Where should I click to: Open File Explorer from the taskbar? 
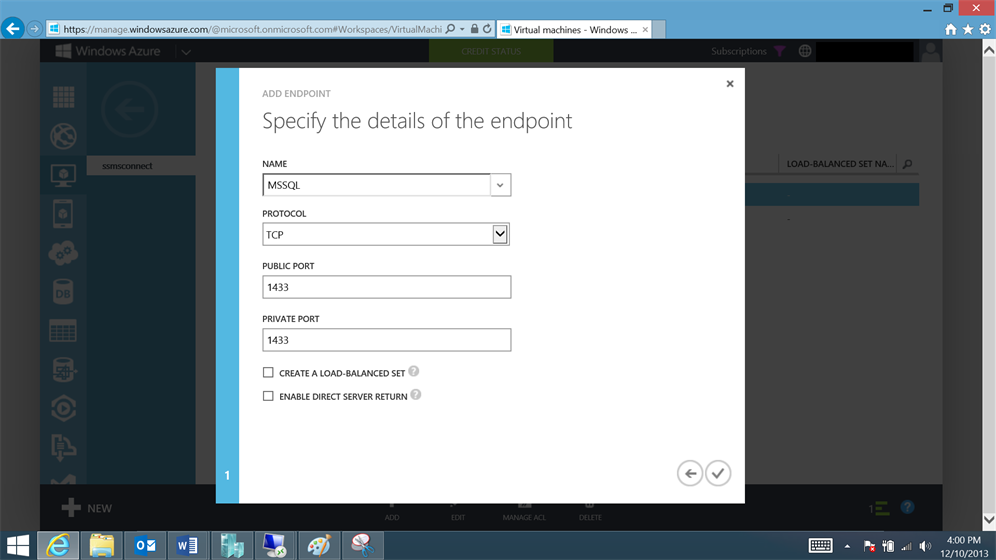102,545
